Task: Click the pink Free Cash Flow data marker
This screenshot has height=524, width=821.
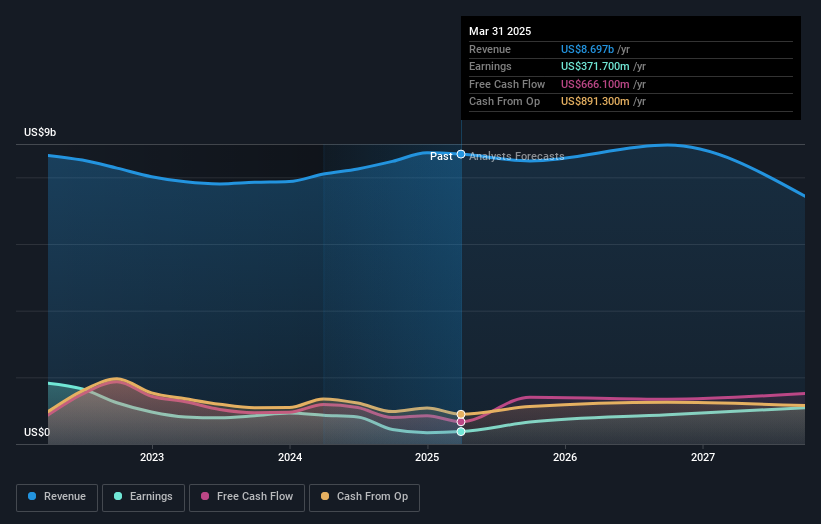Action: click(461, 421)
